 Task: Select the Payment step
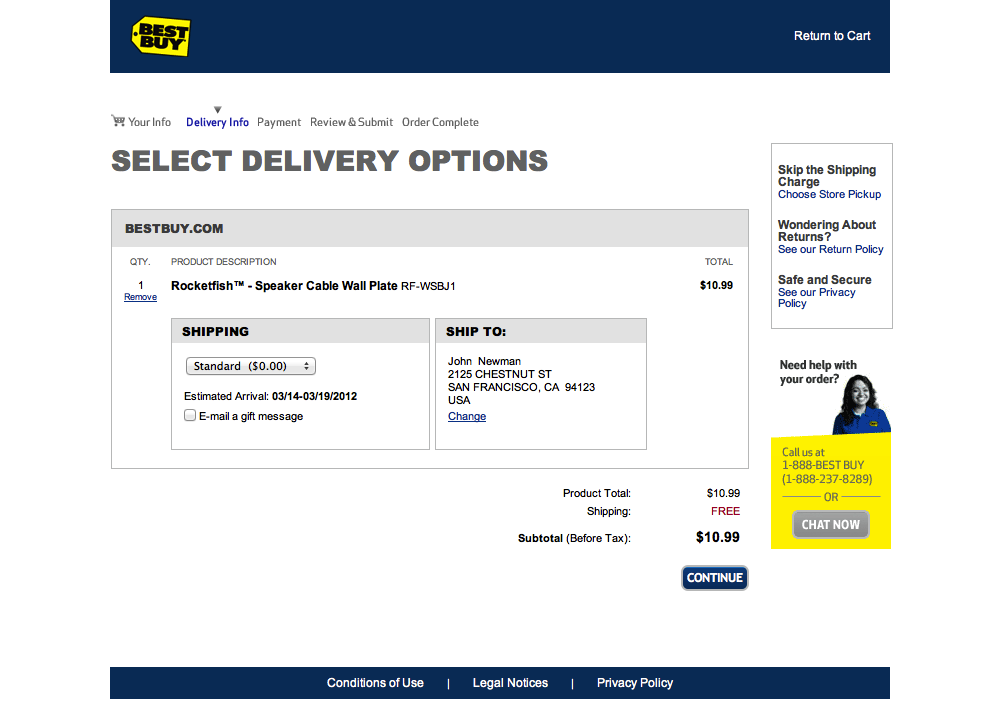(x=279, y=122)
